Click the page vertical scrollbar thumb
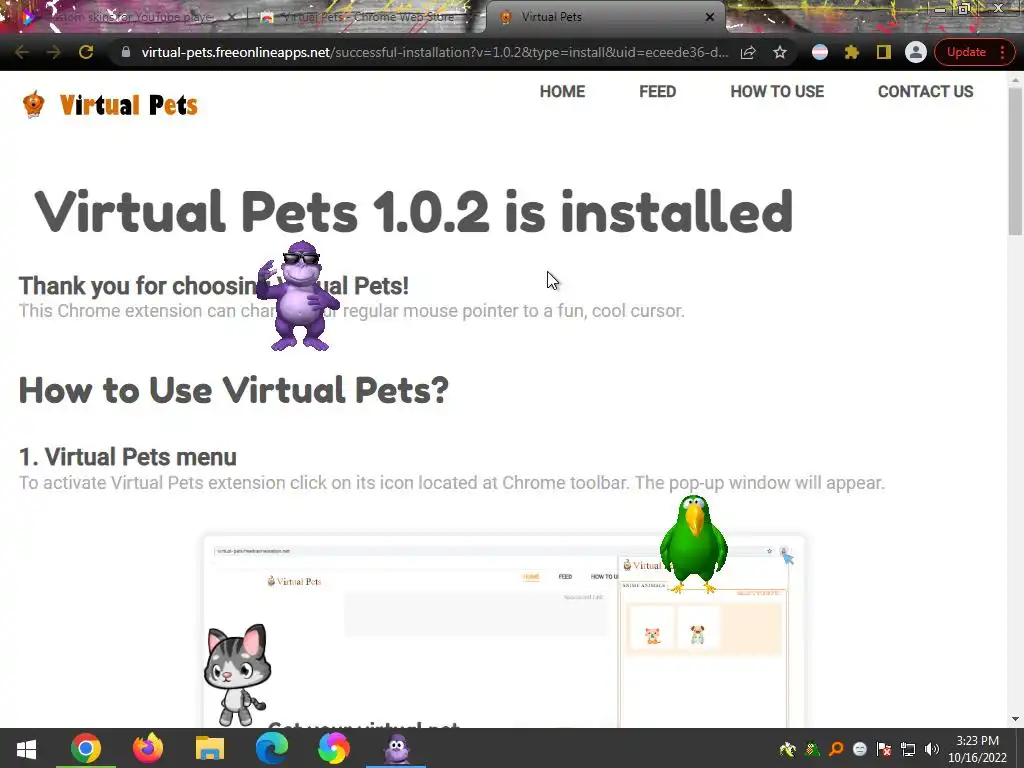This screenshot has width=1024, height=768. pos(1016,160)
